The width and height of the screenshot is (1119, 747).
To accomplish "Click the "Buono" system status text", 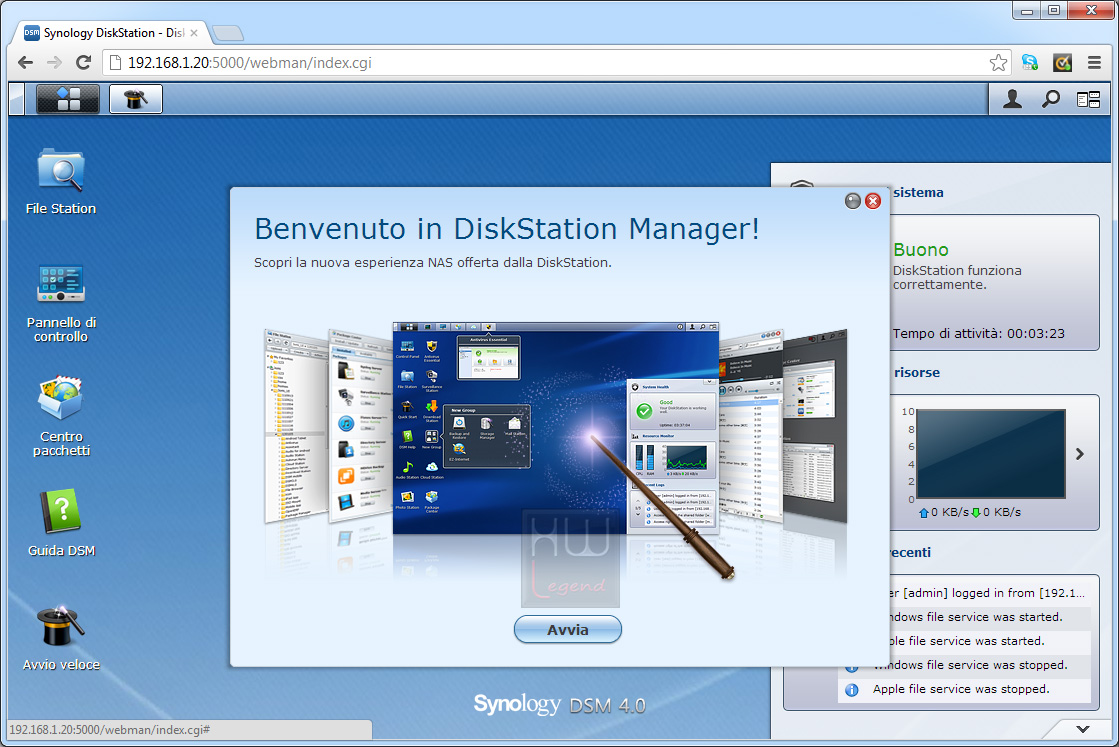I will pos(921,250).
